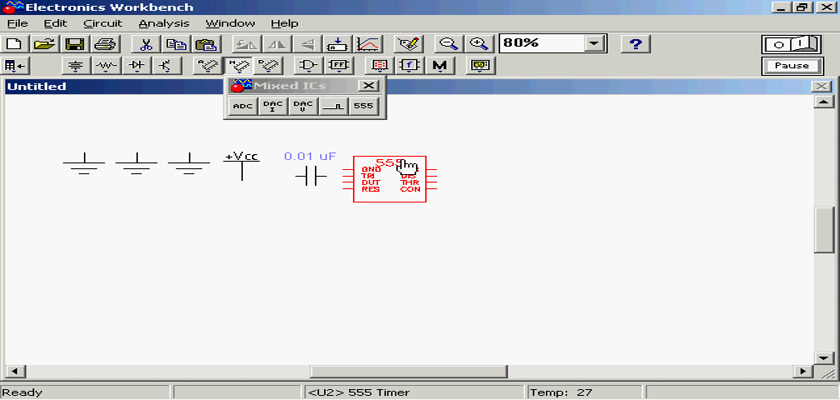This screenshot has width=840, height=400.
Task: Create a new circuit file
Action: 15,44
